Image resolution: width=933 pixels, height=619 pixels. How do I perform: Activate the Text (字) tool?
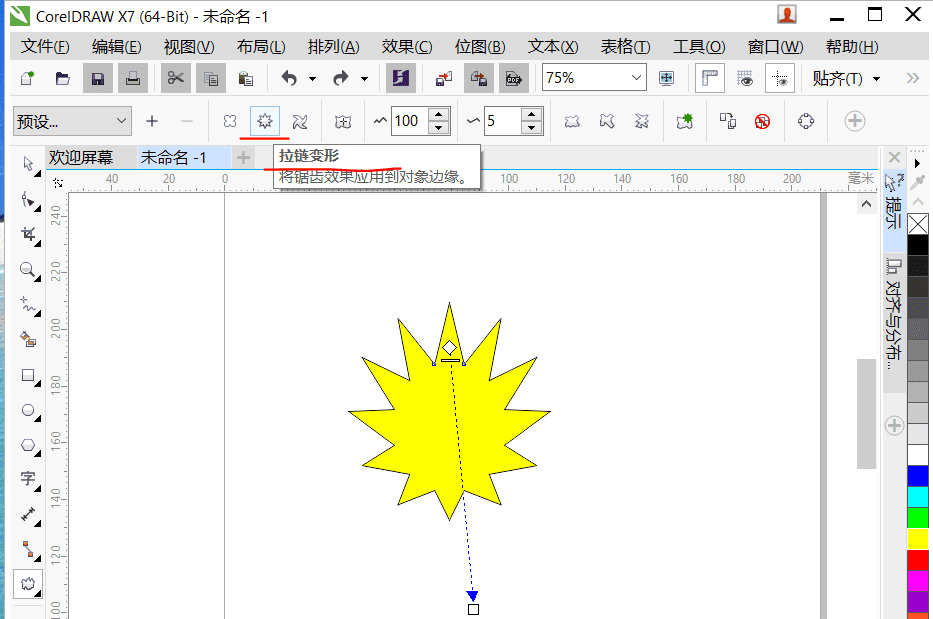click(28, 479)
